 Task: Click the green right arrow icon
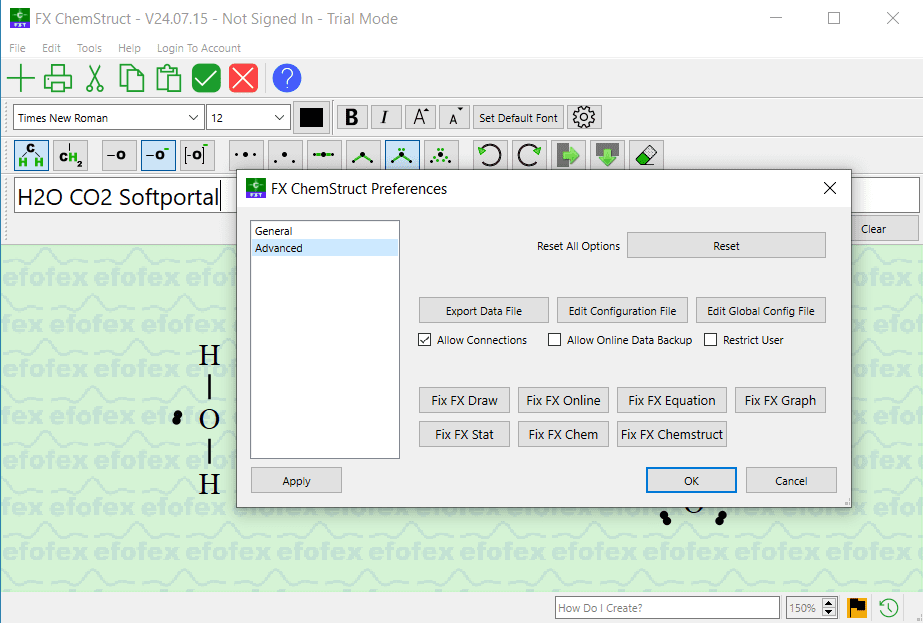[x=568, y=155]
